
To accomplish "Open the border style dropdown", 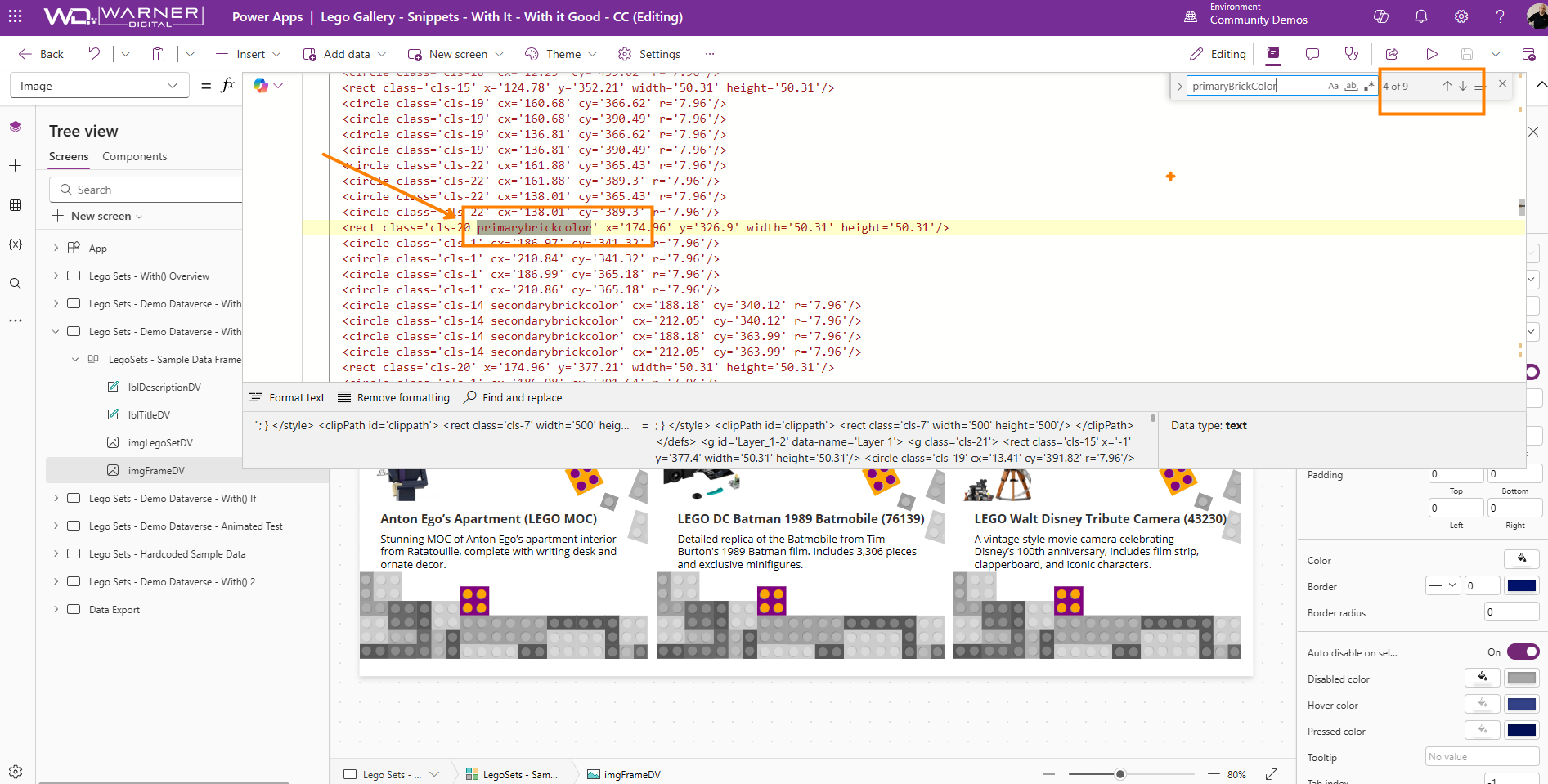I will click(1443, 585).
